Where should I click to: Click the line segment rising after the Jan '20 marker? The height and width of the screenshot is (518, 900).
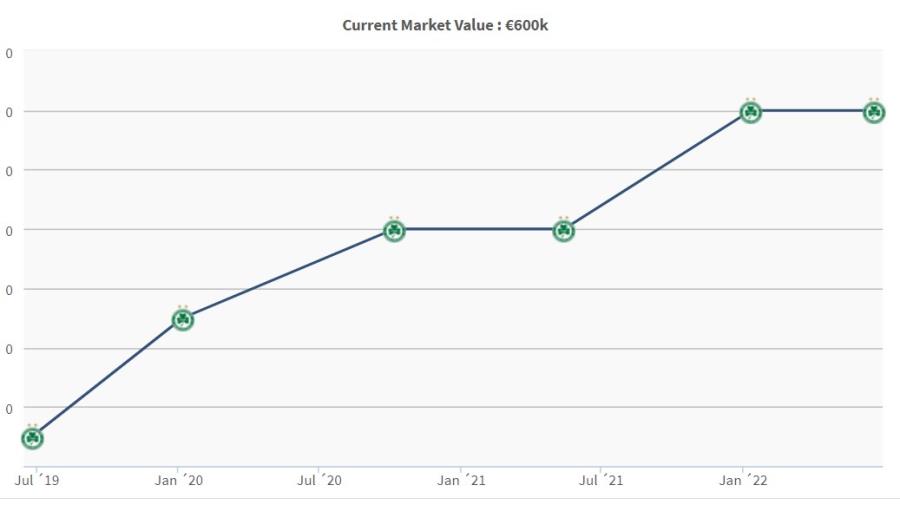[x=289, y=275]
